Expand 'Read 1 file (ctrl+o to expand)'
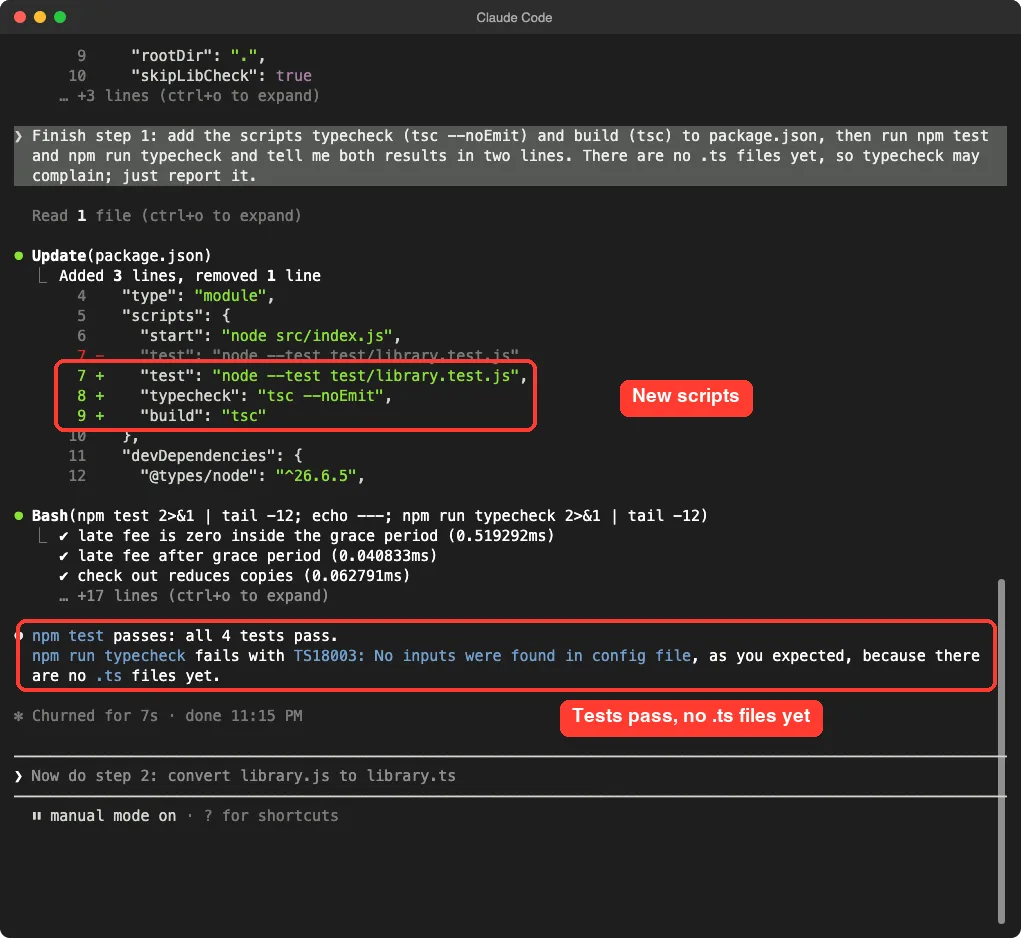Screen dimensions: 1021x938 (167, 215)
